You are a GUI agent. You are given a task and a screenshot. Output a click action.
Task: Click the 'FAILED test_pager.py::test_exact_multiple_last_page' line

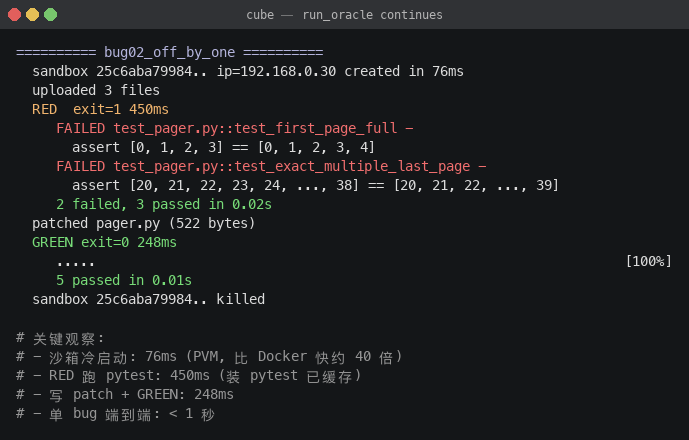[x=271, y=166]
